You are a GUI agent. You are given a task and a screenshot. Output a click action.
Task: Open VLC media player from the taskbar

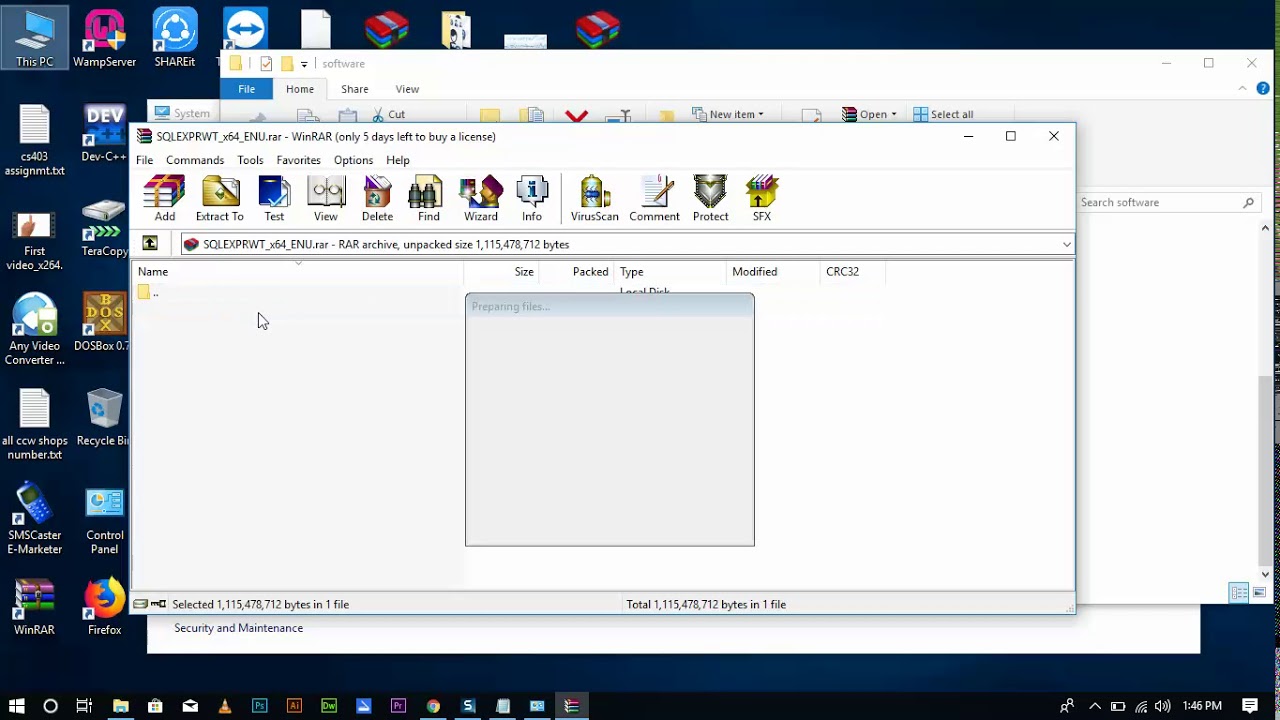225,706
